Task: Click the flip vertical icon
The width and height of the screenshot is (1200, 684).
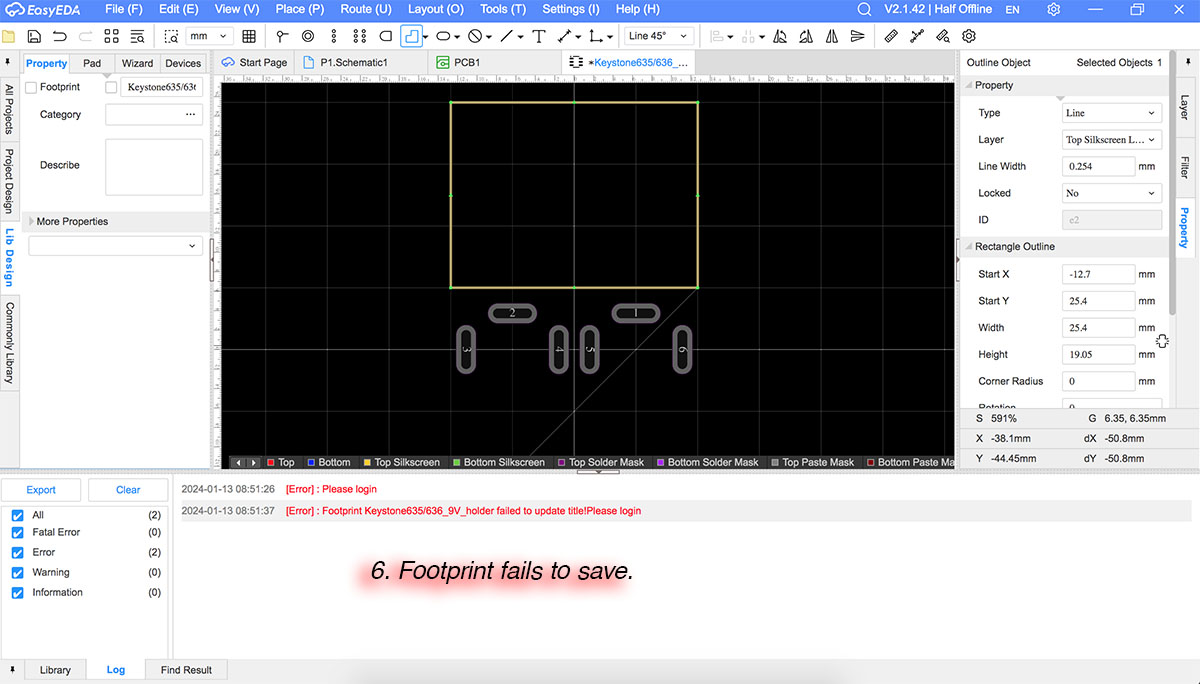Action: [x=857, y=36]
